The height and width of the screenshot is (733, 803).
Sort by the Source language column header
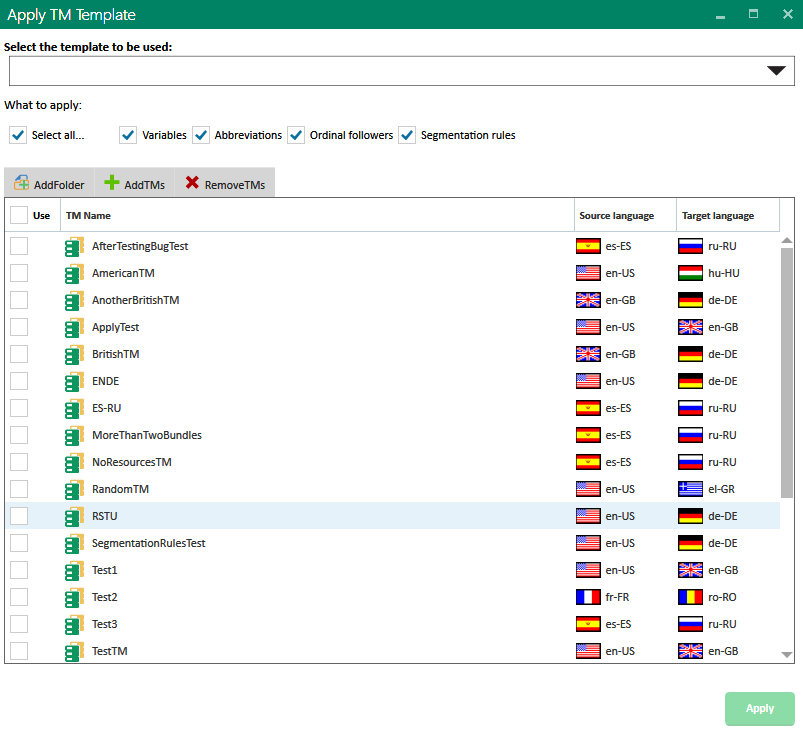(x=625, y=215)
